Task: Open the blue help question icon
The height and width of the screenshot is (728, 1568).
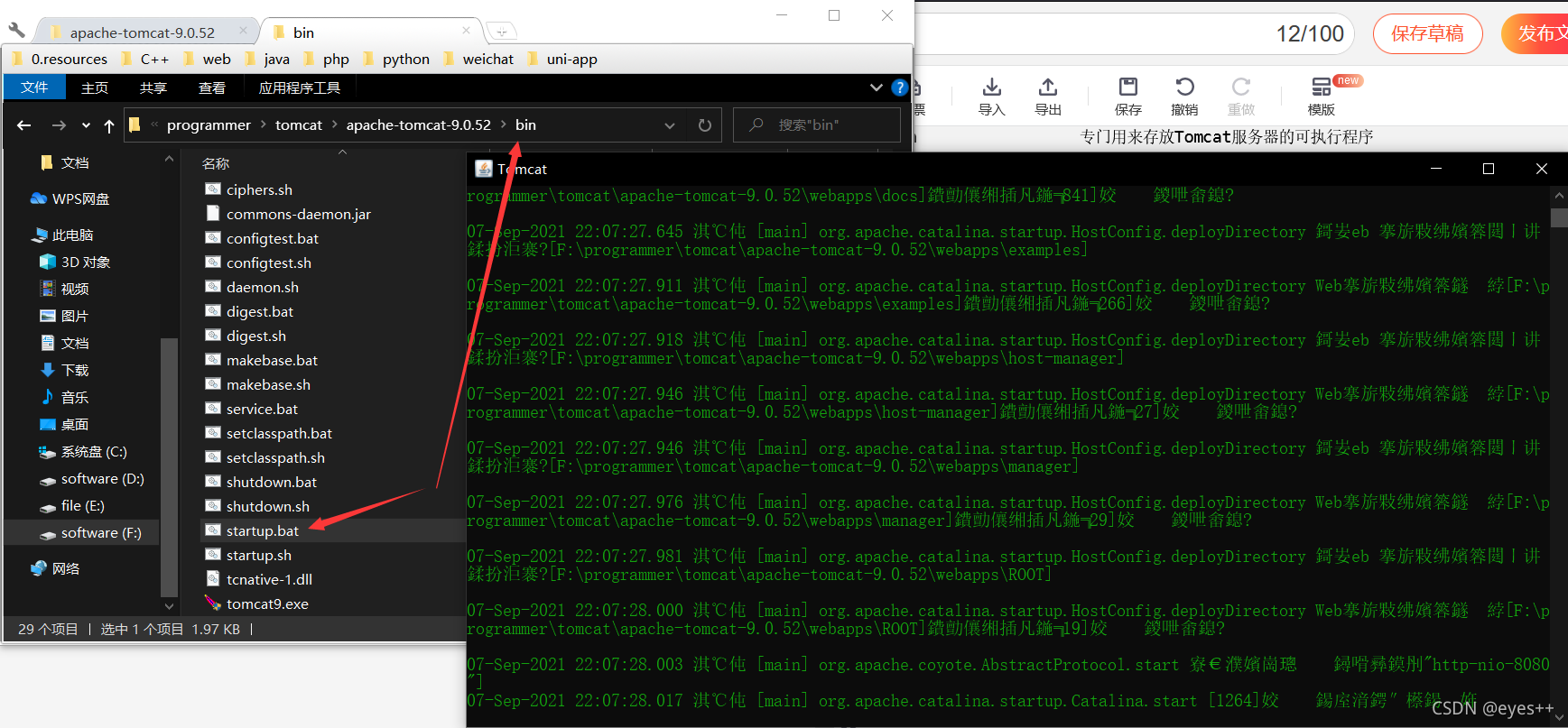Action: click(899, 88)
